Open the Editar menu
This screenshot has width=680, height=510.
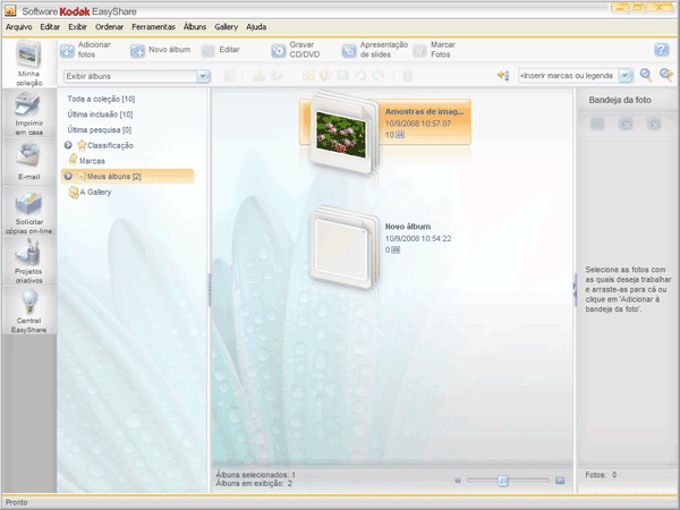coord(50,27)
